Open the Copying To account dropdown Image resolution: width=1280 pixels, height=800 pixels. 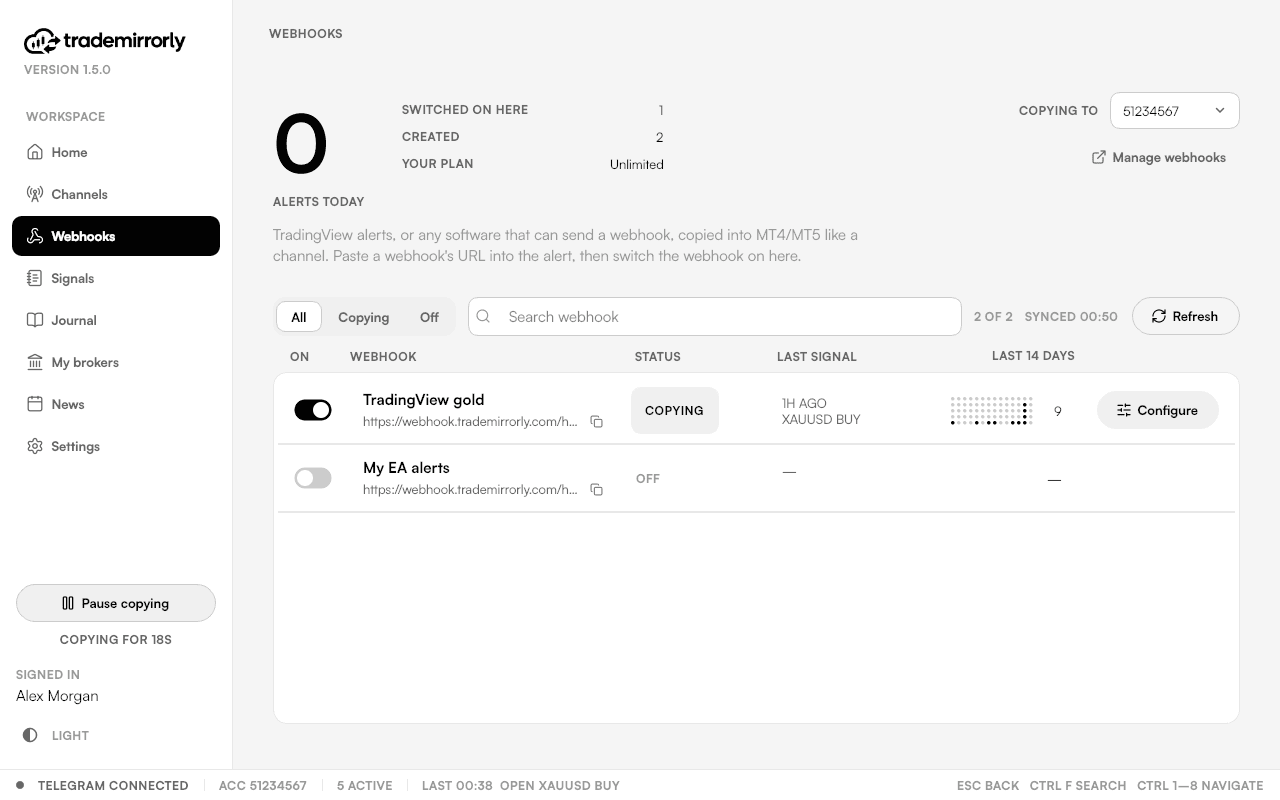pos(1175,111)
